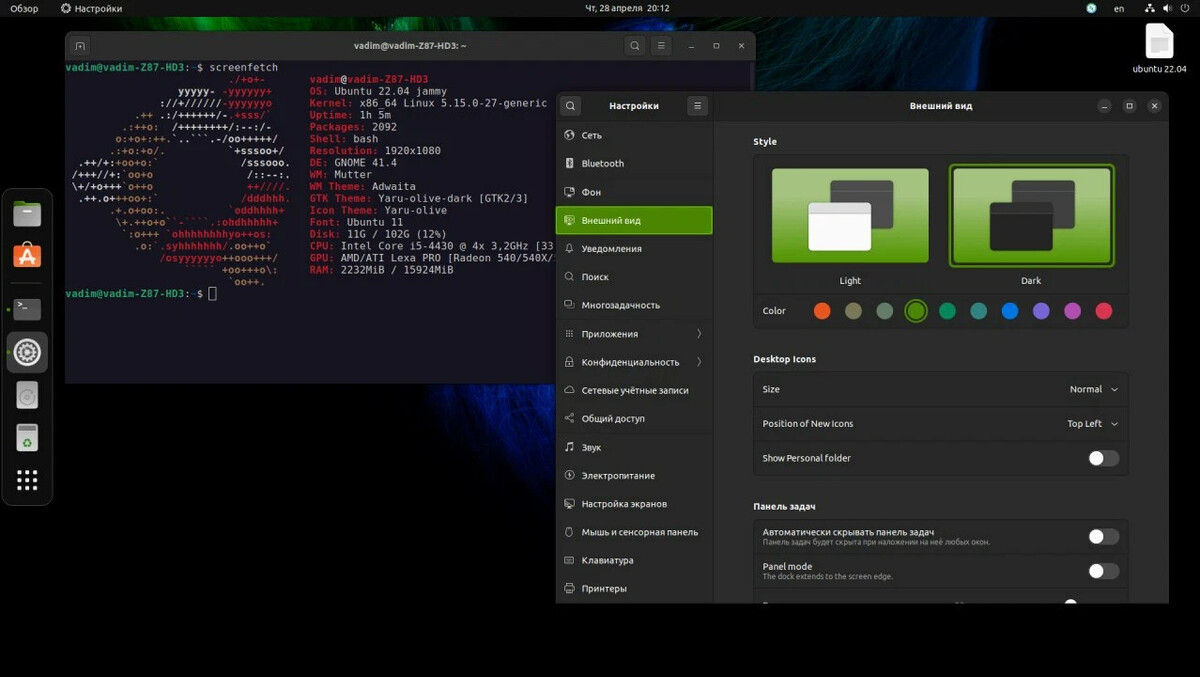This screenshot has height=677, width=1200.
Task: Open the Настройка экранов panel
Action: (634, 504)
